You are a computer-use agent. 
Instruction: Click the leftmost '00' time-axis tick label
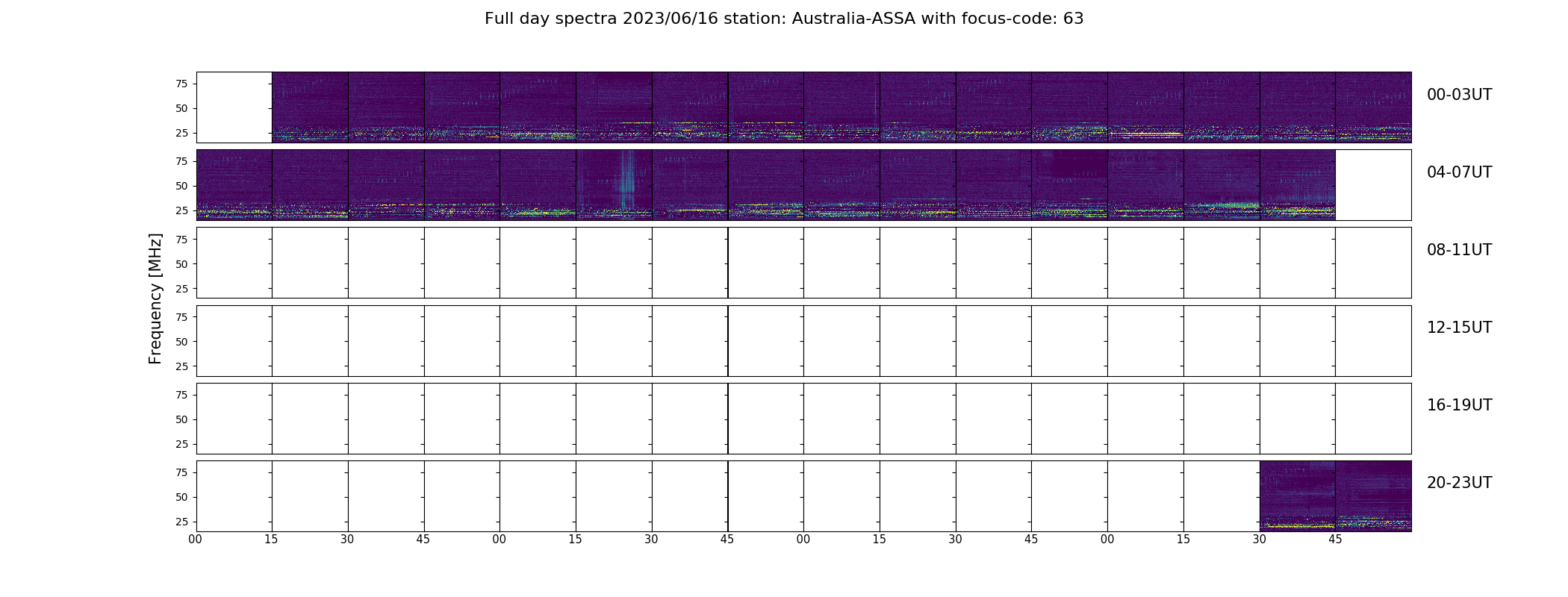point(196,540)
